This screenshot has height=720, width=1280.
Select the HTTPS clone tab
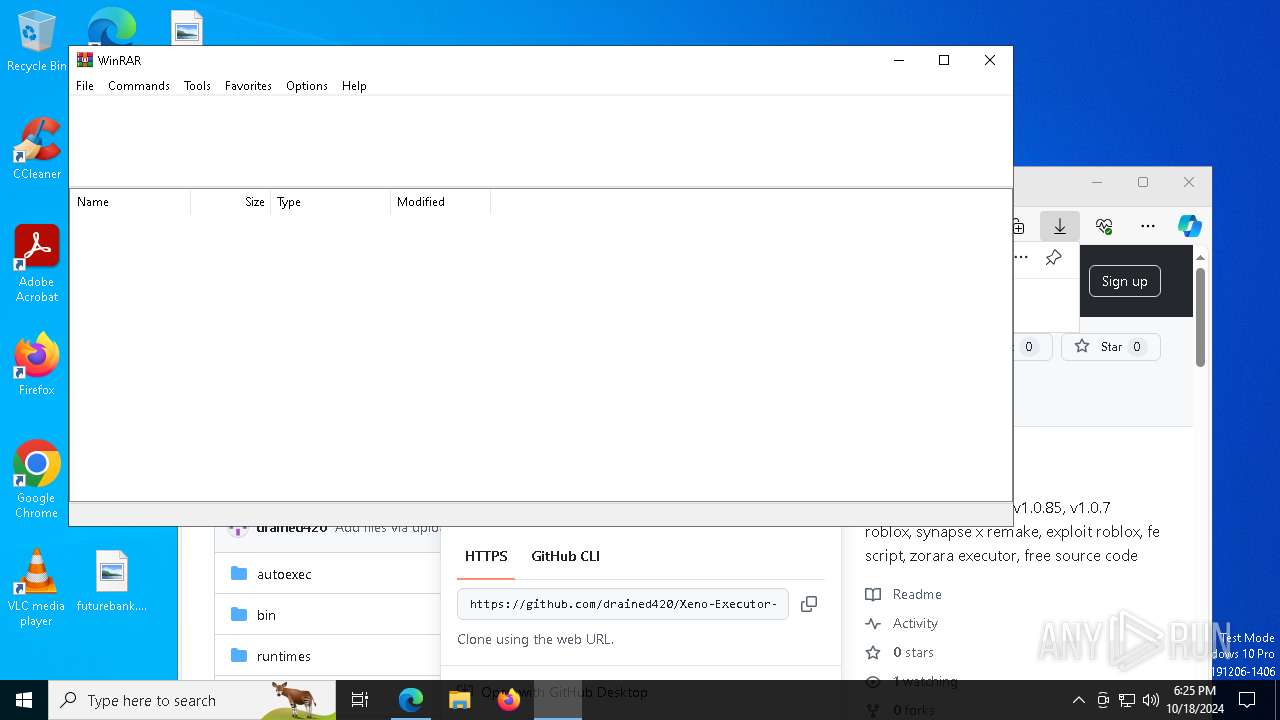pos(486,556)
